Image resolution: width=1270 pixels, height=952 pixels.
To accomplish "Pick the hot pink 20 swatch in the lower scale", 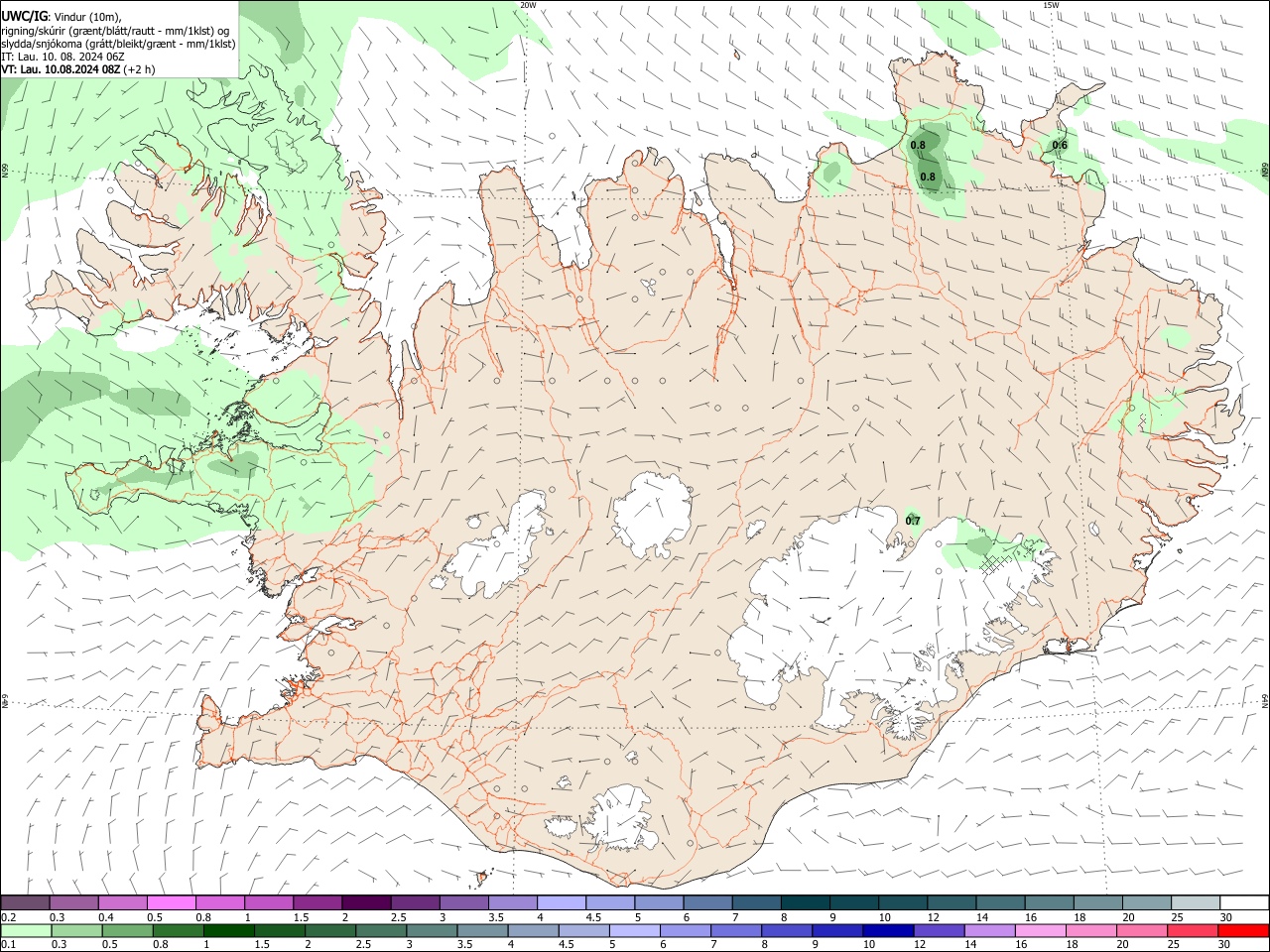I will [1141, 931].
